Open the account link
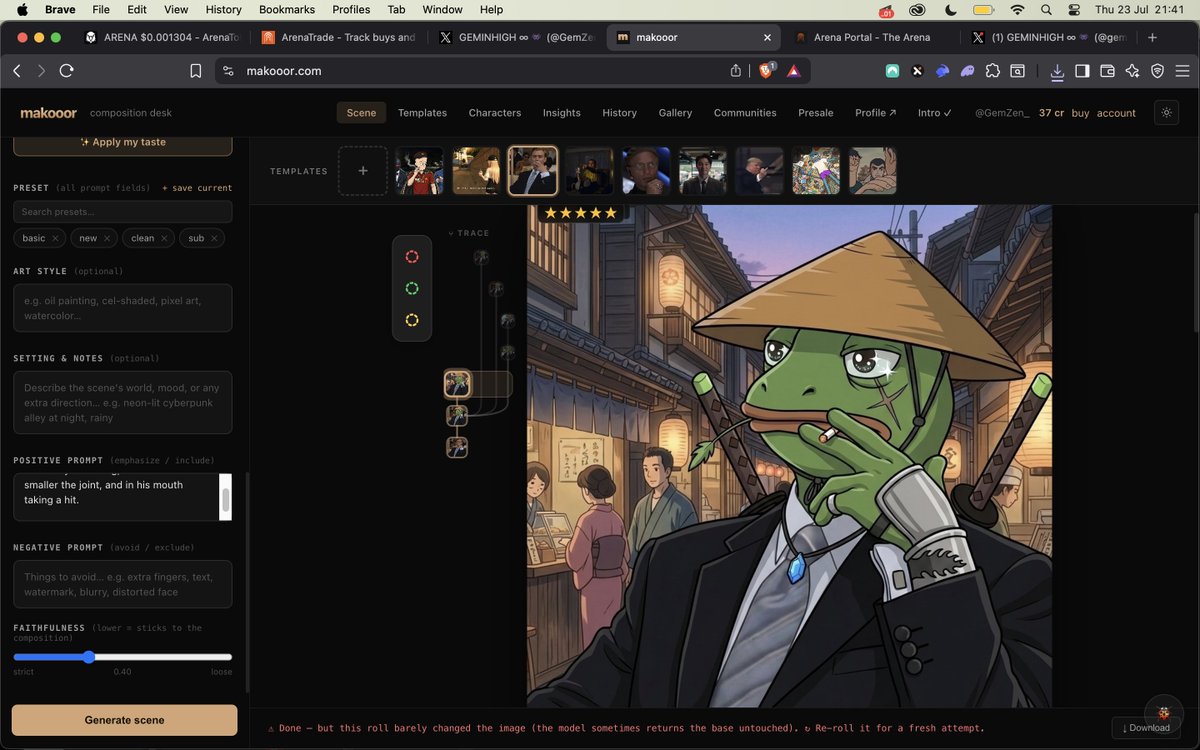Screen dimensions: 1200x750 tap(1116, 113)
